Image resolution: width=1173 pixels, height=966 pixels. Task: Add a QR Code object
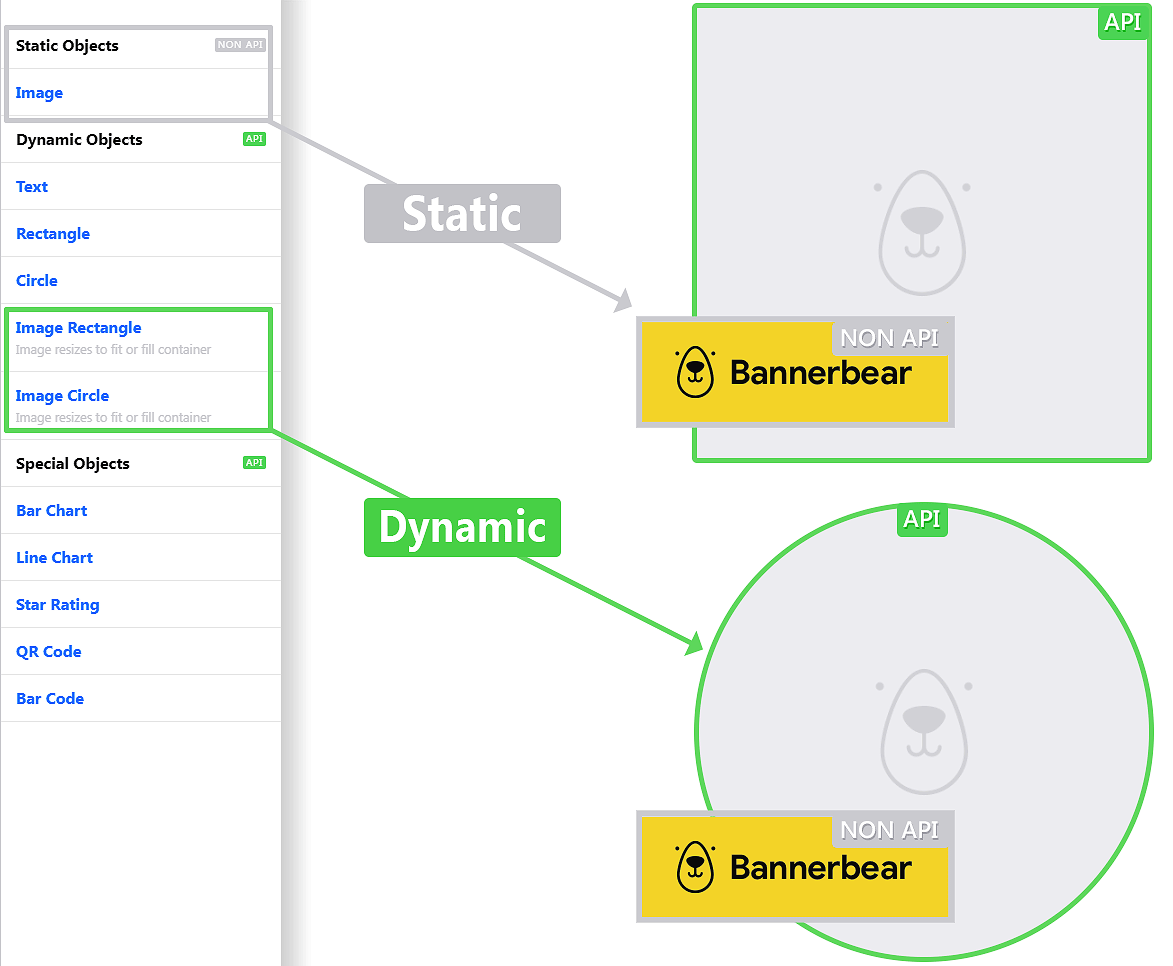(49, 652)
